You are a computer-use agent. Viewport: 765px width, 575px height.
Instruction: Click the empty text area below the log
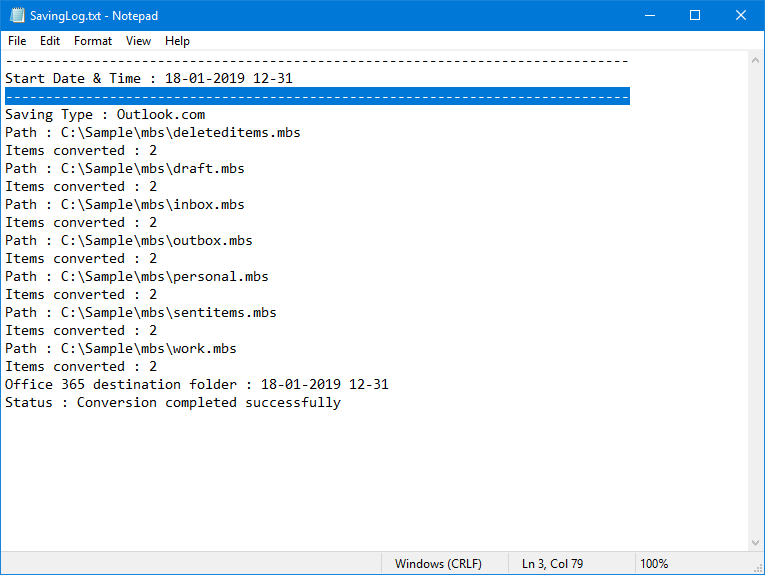(374, 480)
